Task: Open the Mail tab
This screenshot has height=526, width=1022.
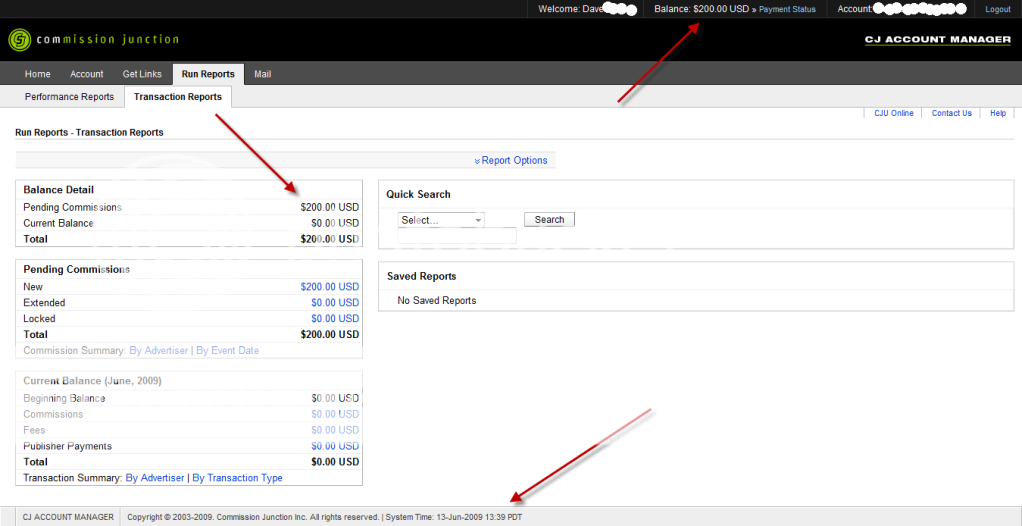Action: pos(263,74)
